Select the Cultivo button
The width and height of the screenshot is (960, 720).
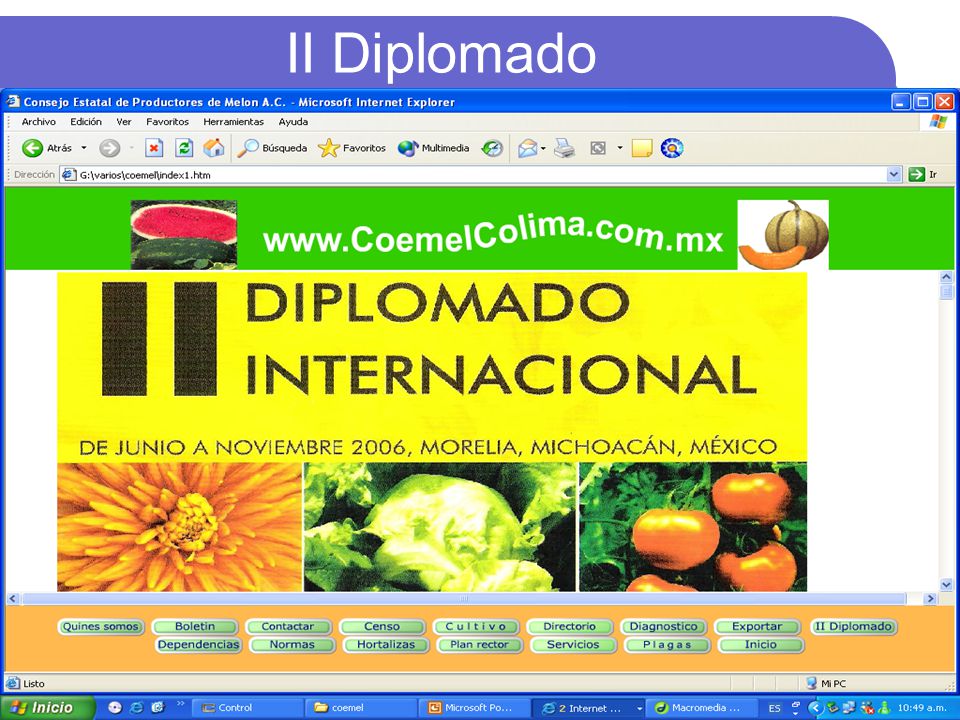476,626
